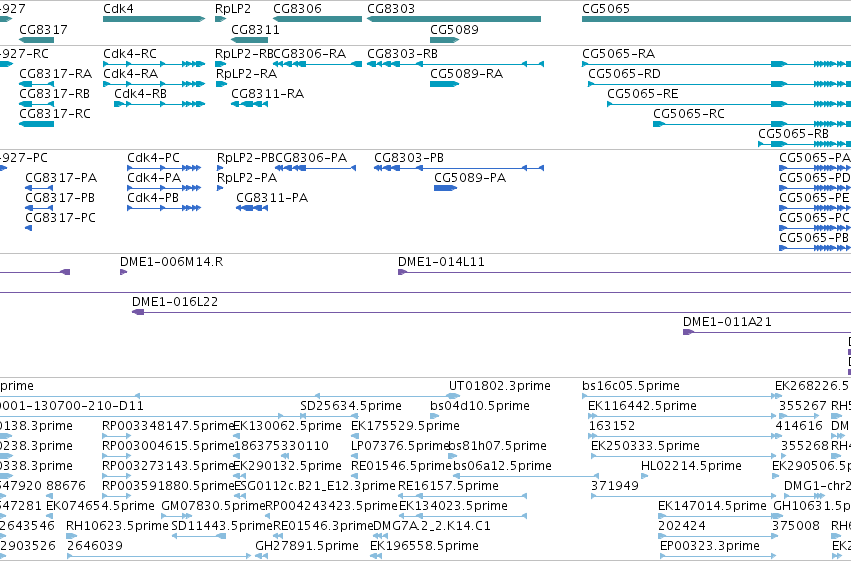Image resolution: width=851 pixels, height=561 pixels.
Task: Click EST bs81h07.5prime
Action: (498, 447)
